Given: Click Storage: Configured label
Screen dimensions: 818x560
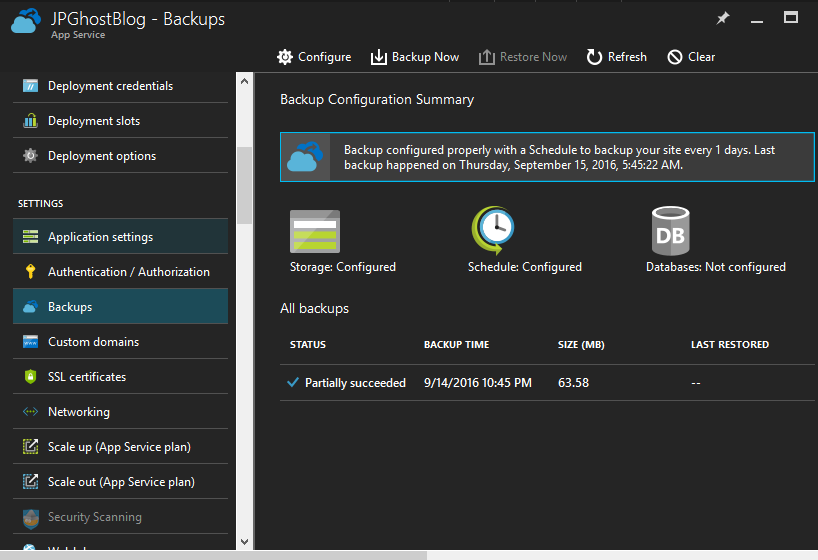Looking at the screenshot, I should pos(343,267).
